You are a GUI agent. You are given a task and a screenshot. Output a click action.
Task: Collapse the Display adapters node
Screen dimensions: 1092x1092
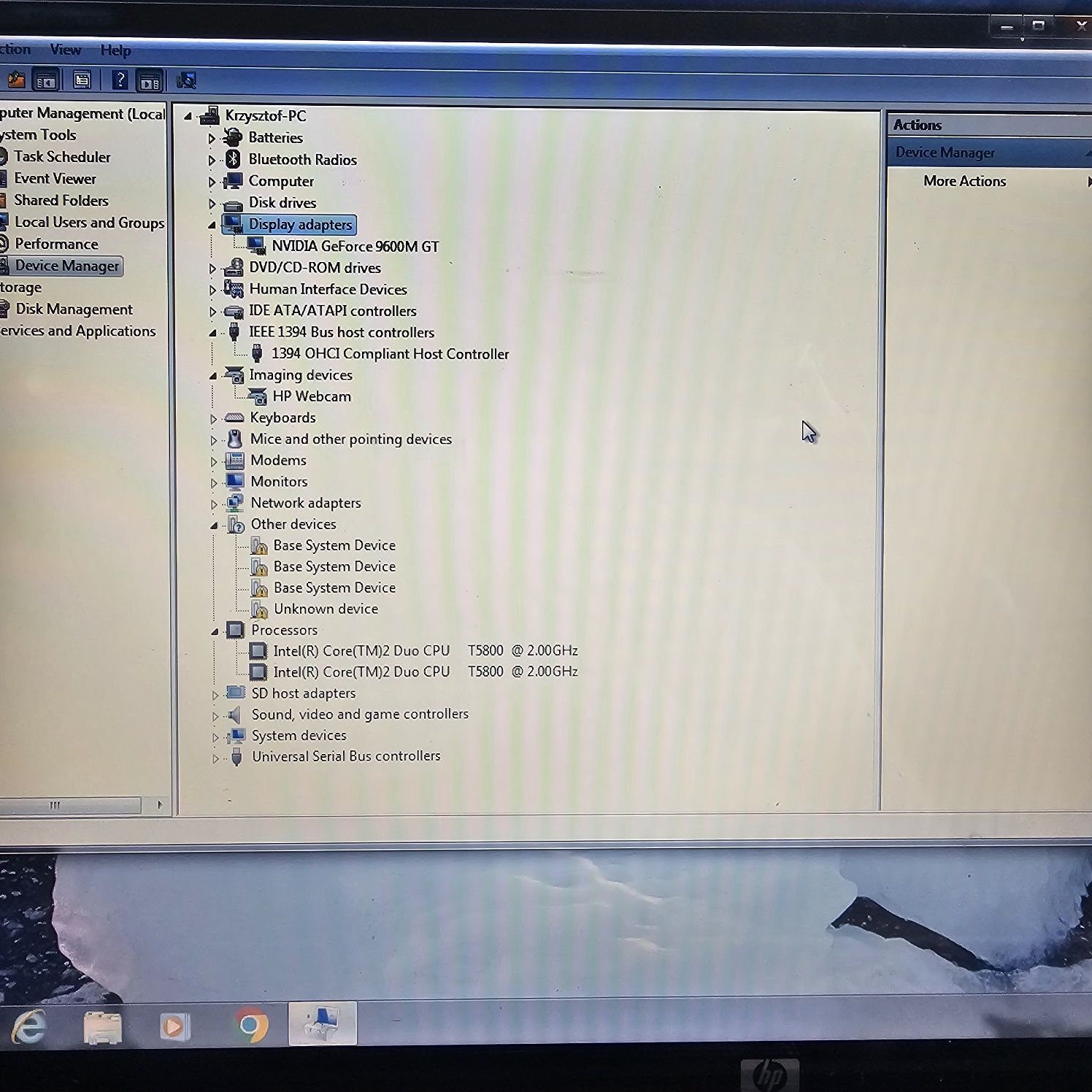pyautogui.click(x=212, y=226)
